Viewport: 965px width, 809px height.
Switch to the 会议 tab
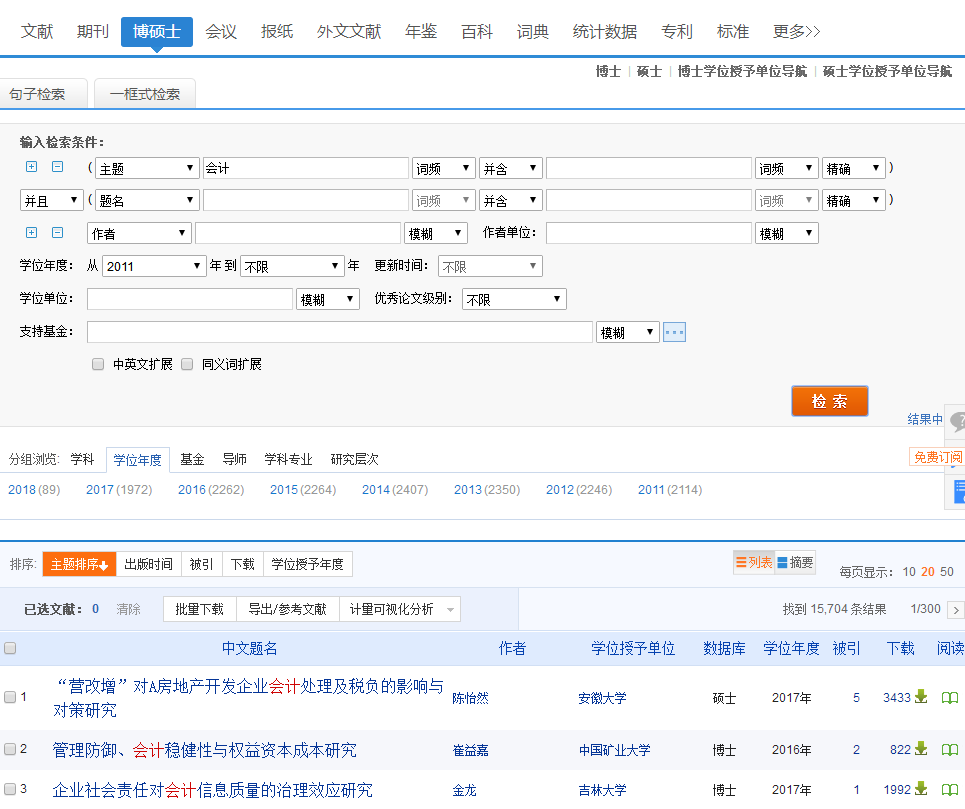(220, 31)
